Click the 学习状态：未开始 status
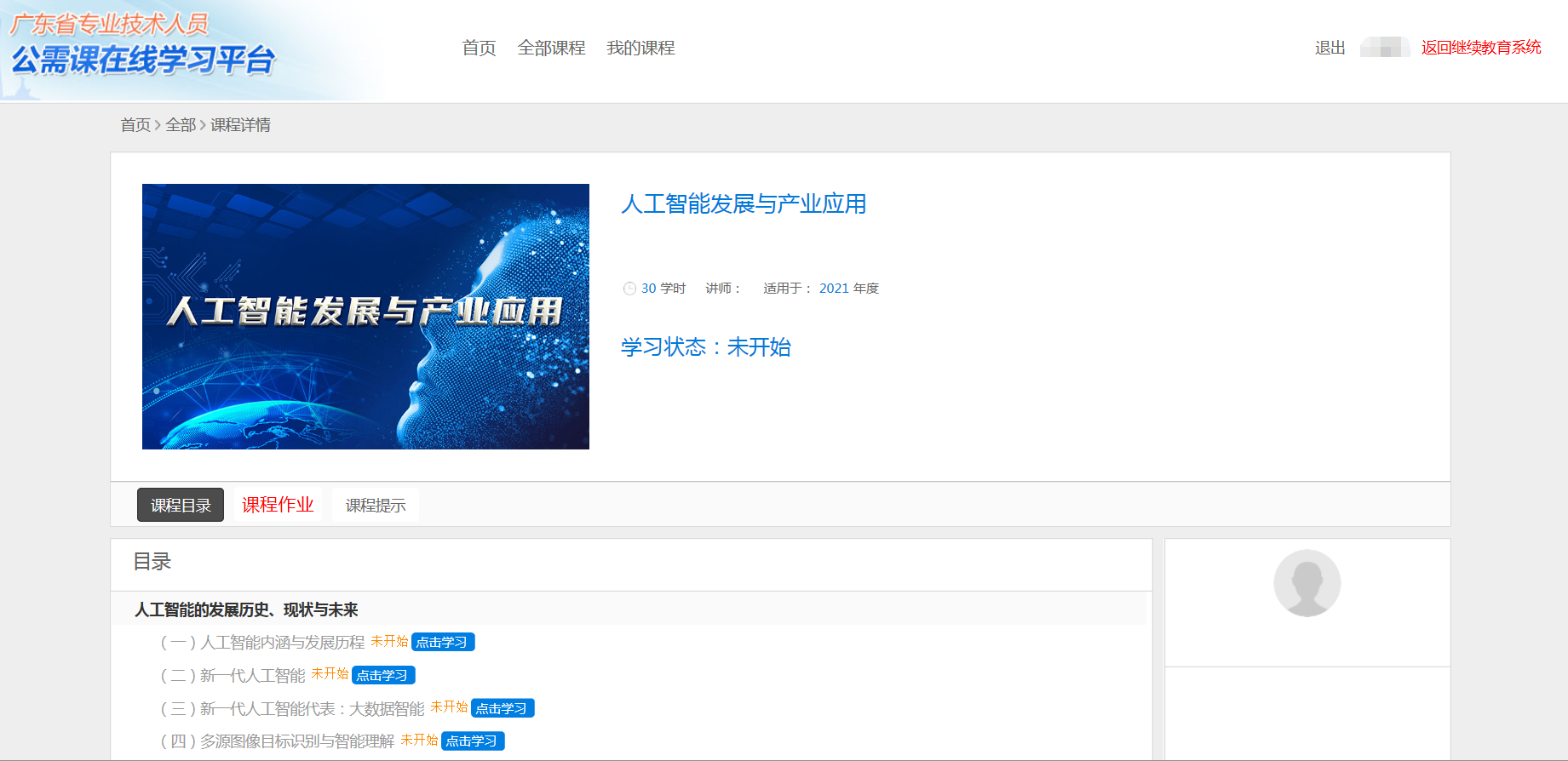Viewport: 1568px width, 761px height. tap(706, 347)
